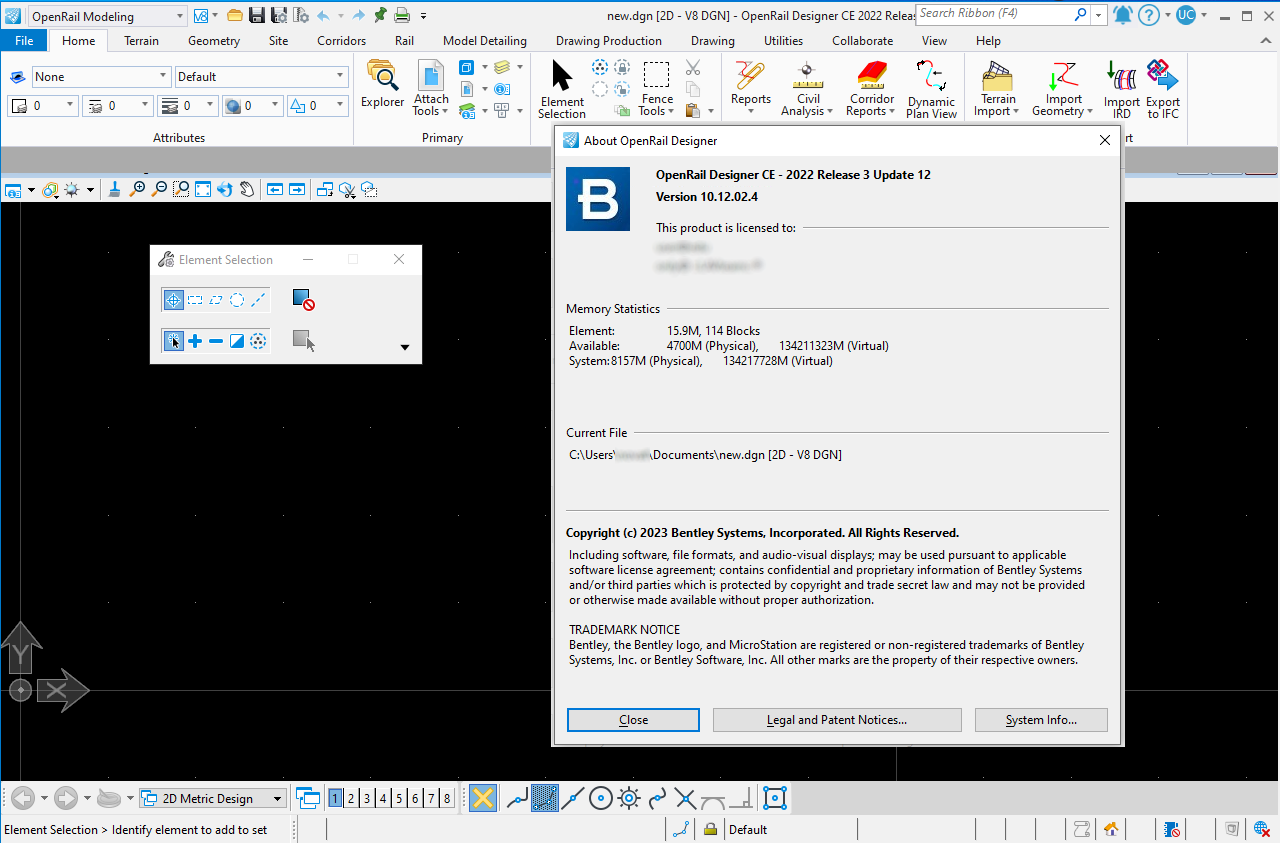Choose Invert mode in Element Selection

pos(237,341)
